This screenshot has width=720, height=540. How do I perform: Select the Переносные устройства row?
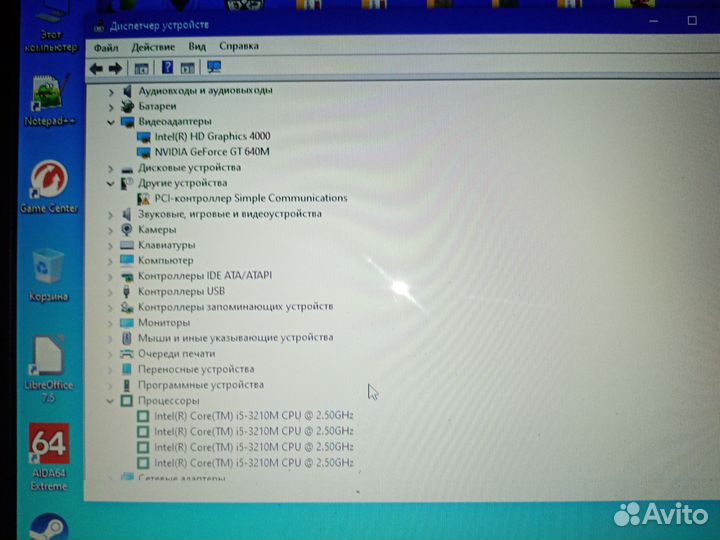[x=187, y=369]
